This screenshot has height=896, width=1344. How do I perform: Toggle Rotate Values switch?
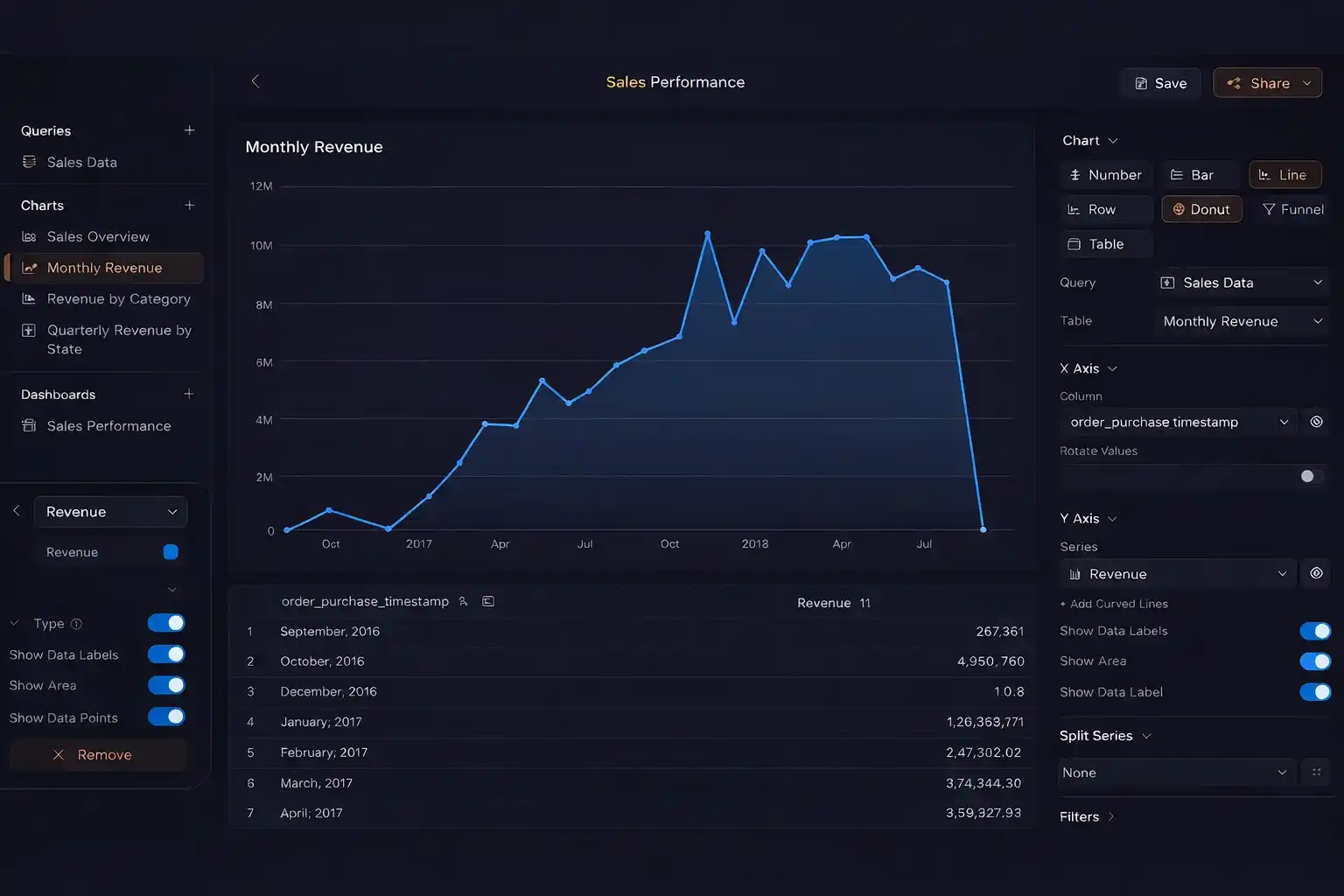click(1311, 476)
